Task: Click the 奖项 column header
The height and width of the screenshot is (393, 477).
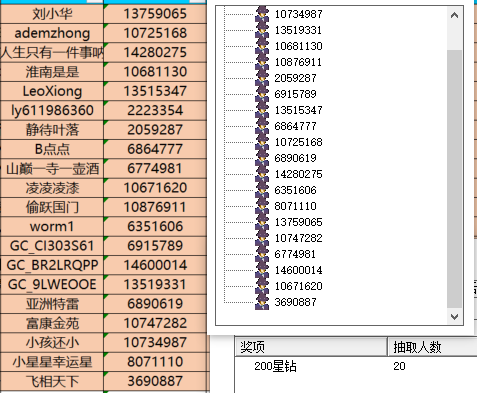Action: point(311,347)
